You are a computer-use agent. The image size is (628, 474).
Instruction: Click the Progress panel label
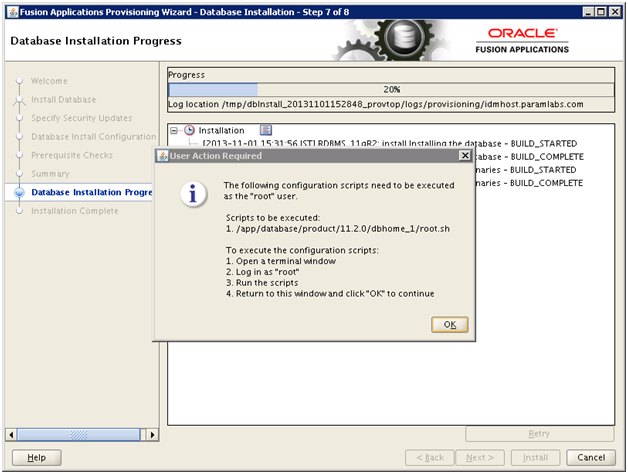point(186,75)
